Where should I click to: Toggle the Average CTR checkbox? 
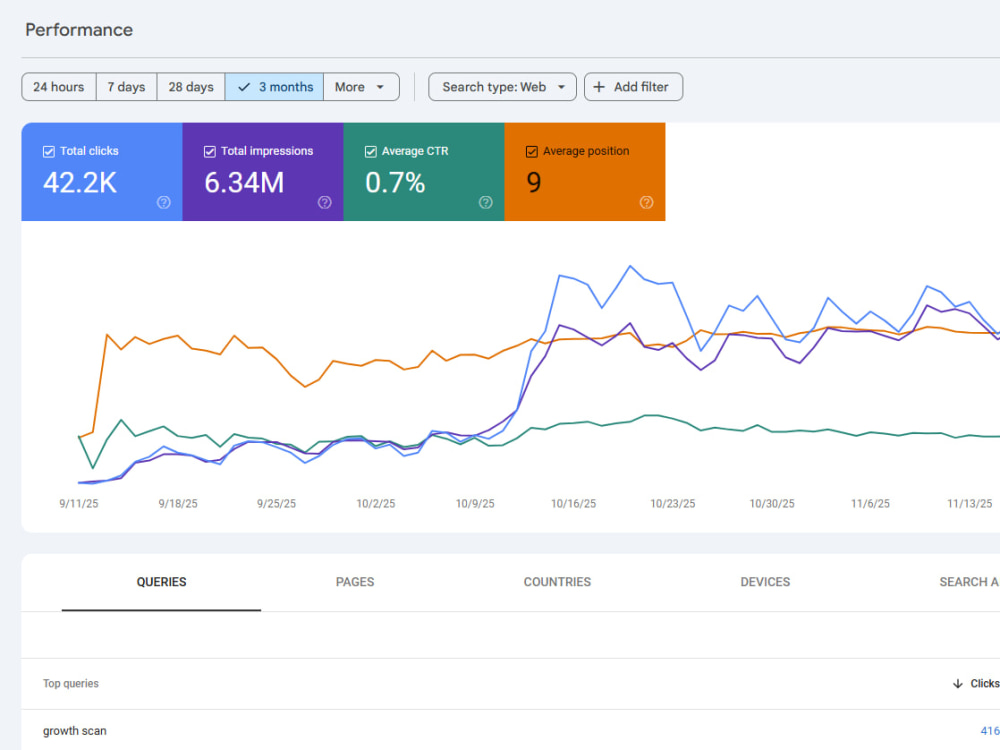pyautogui.click(x=371, y=151)
